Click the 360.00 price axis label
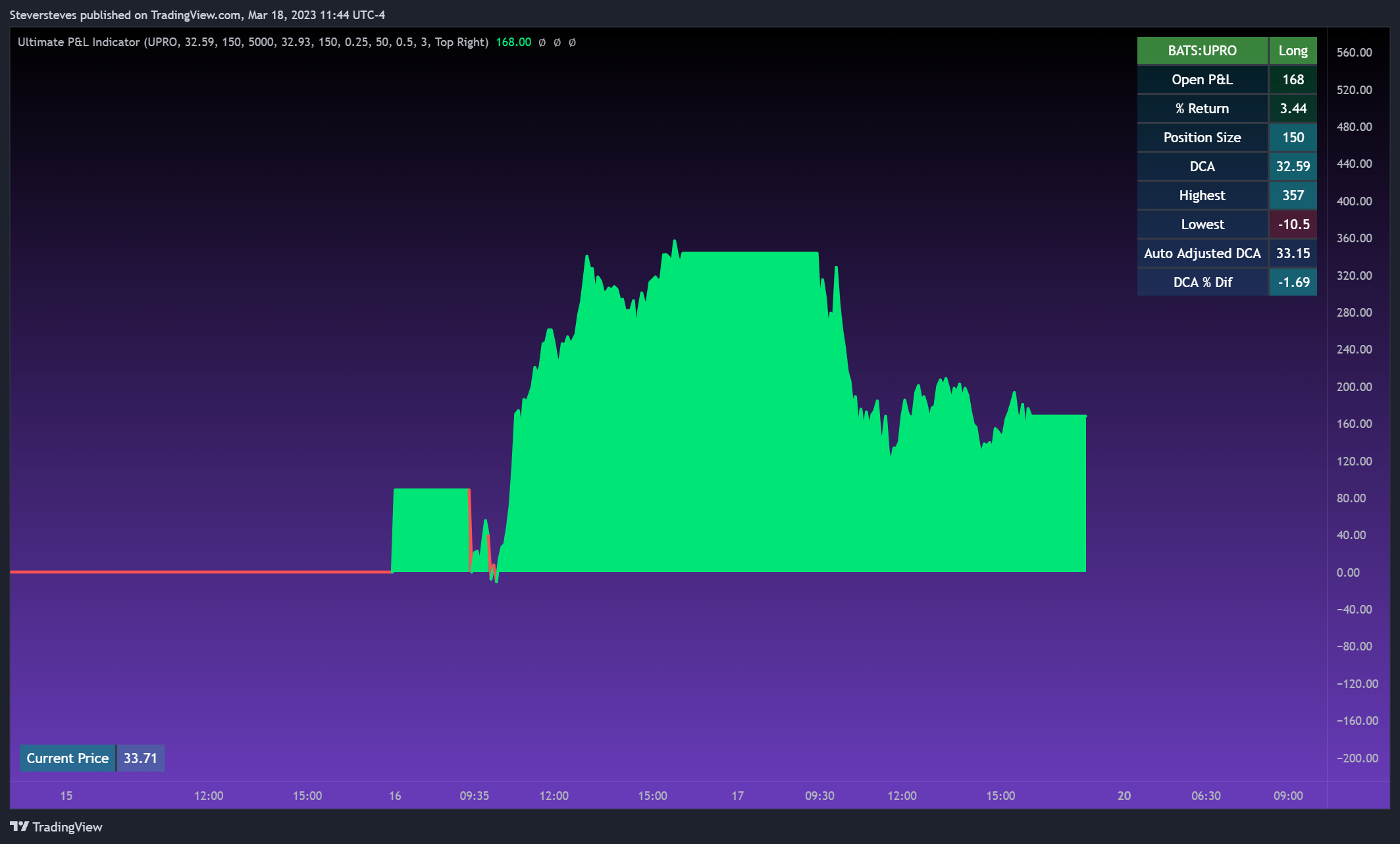The width and height of the screenshot is (1400, 844). (1354, 238)
